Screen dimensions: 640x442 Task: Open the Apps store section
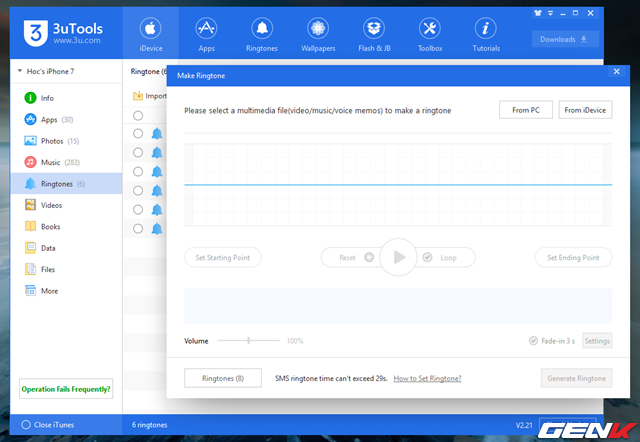tap(206, 34)
